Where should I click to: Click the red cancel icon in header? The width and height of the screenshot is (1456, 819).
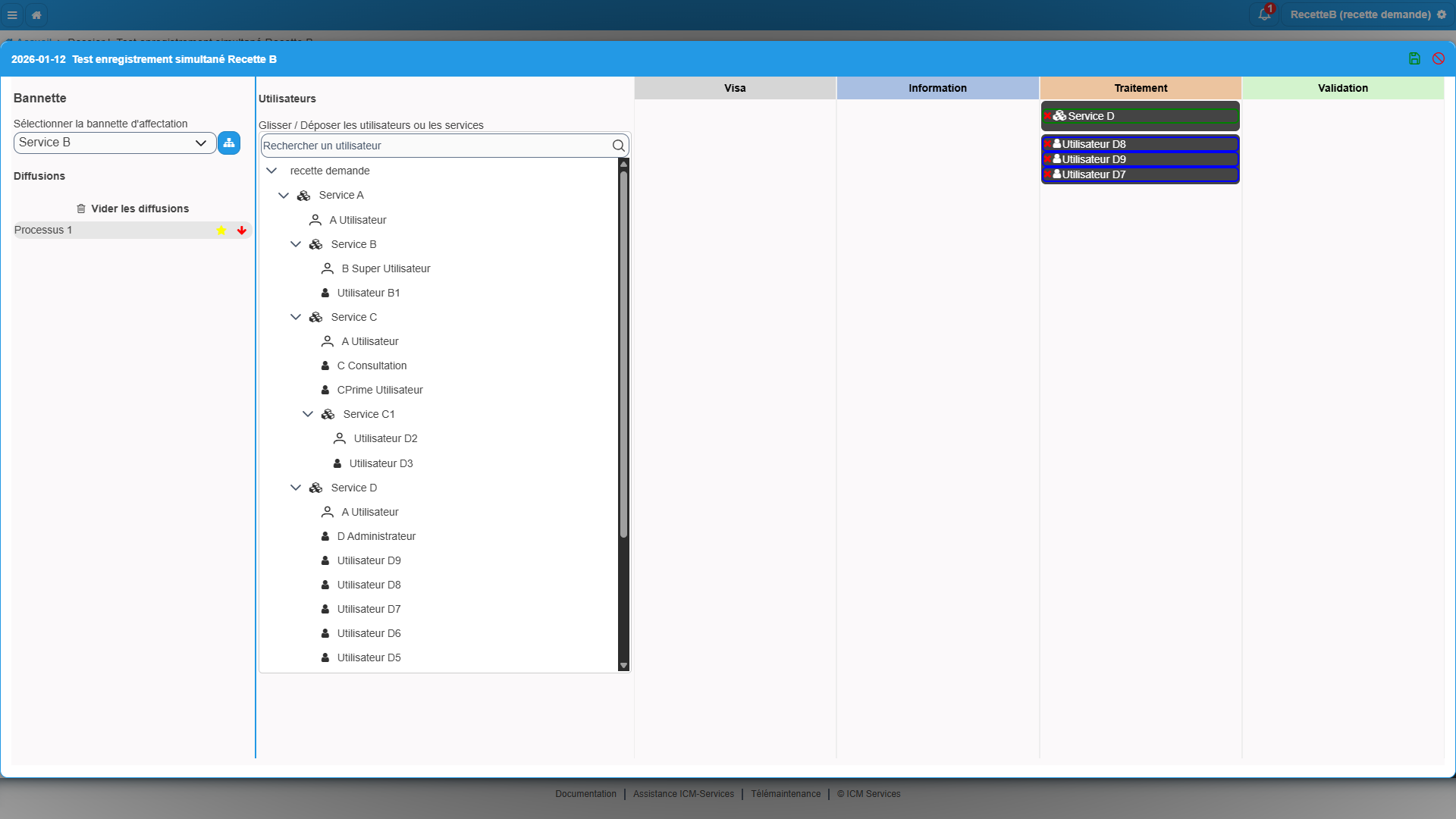(x=1439, y=59)
